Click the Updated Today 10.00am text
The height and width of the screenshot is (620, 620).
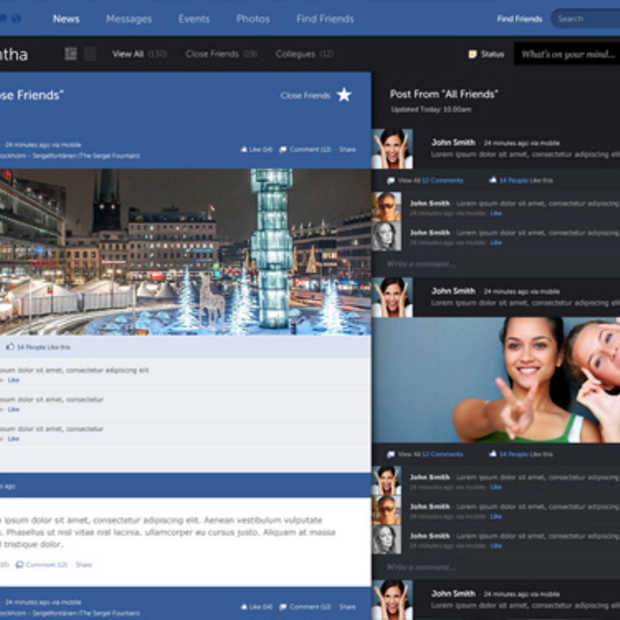click(431, 110)
